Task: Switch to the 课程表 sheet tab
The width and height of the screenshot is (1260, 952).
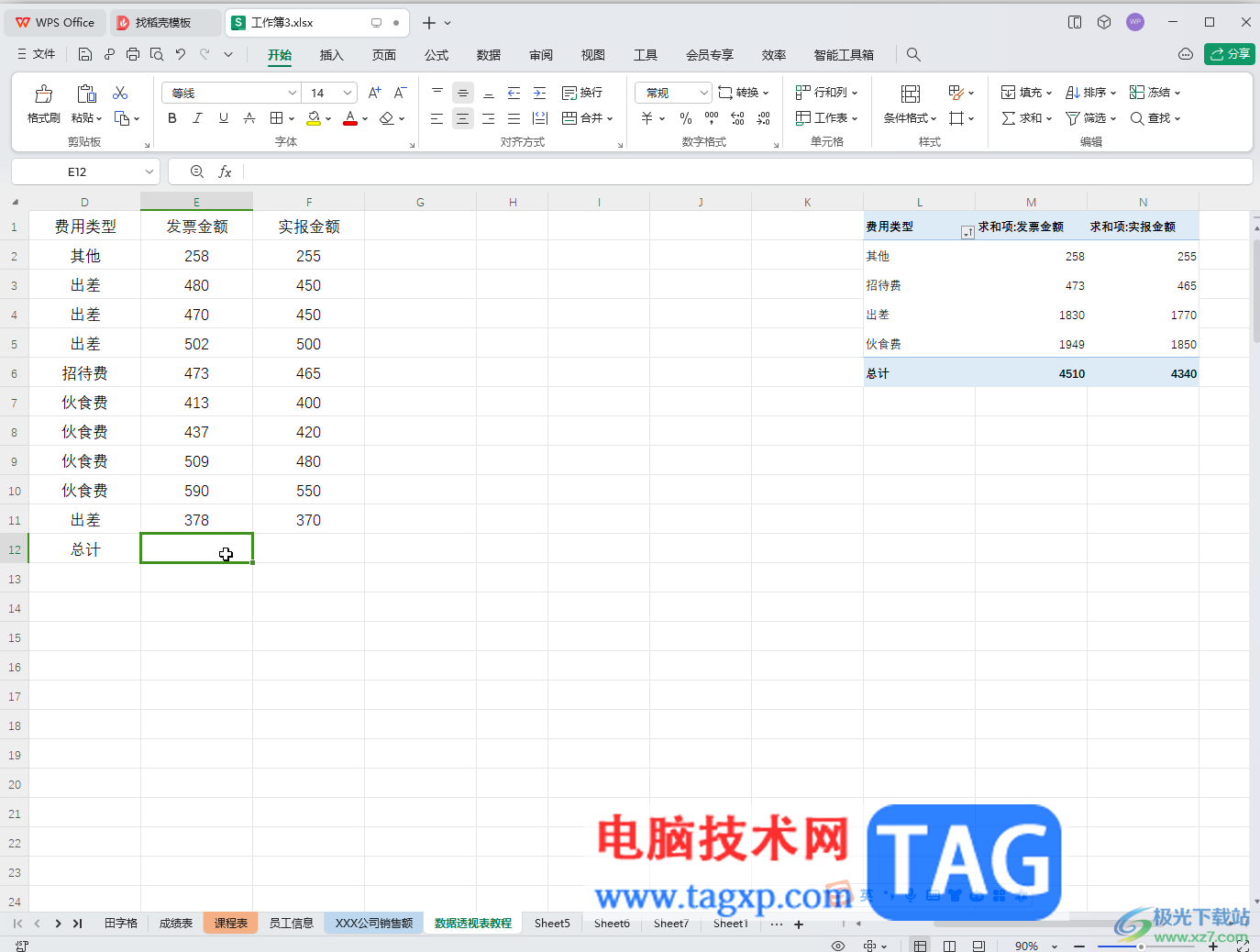Action: (x=231, y=923)
